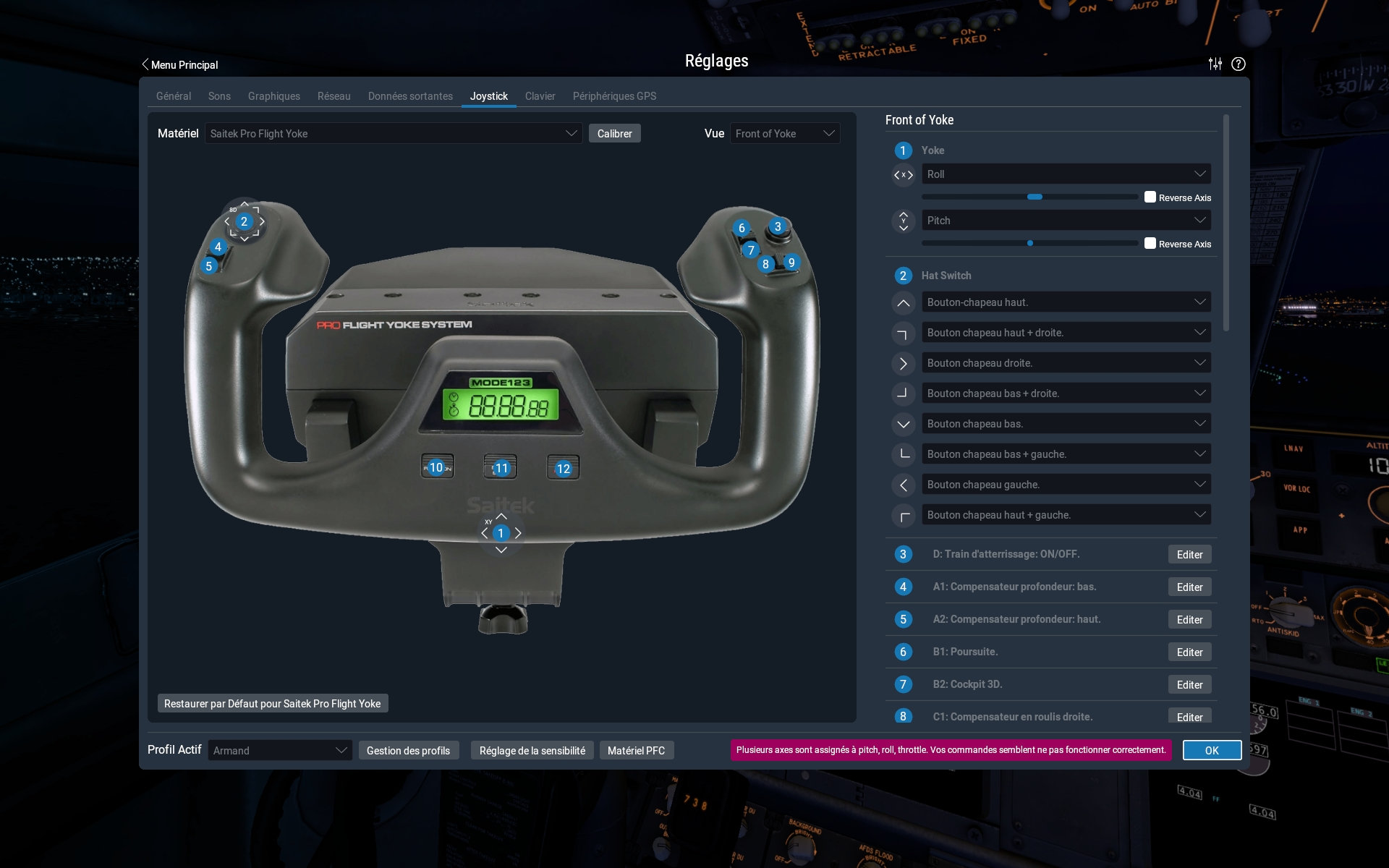Select hat switch marker 2 on the yoke
The width and height of the screenshot is (1389, 868).
pos(244,221)
